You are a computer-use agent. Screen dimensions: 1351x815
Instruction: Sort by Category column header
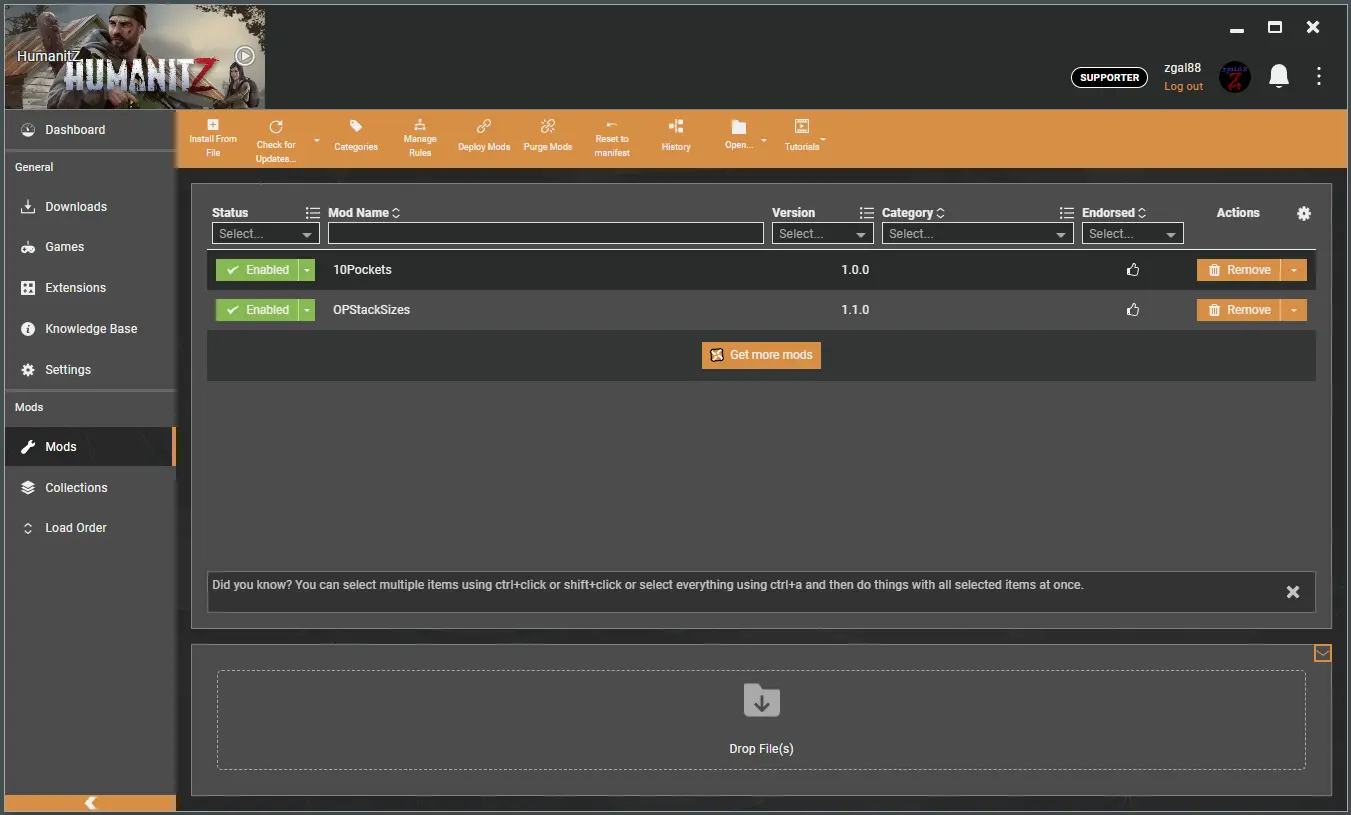point(913,213)
